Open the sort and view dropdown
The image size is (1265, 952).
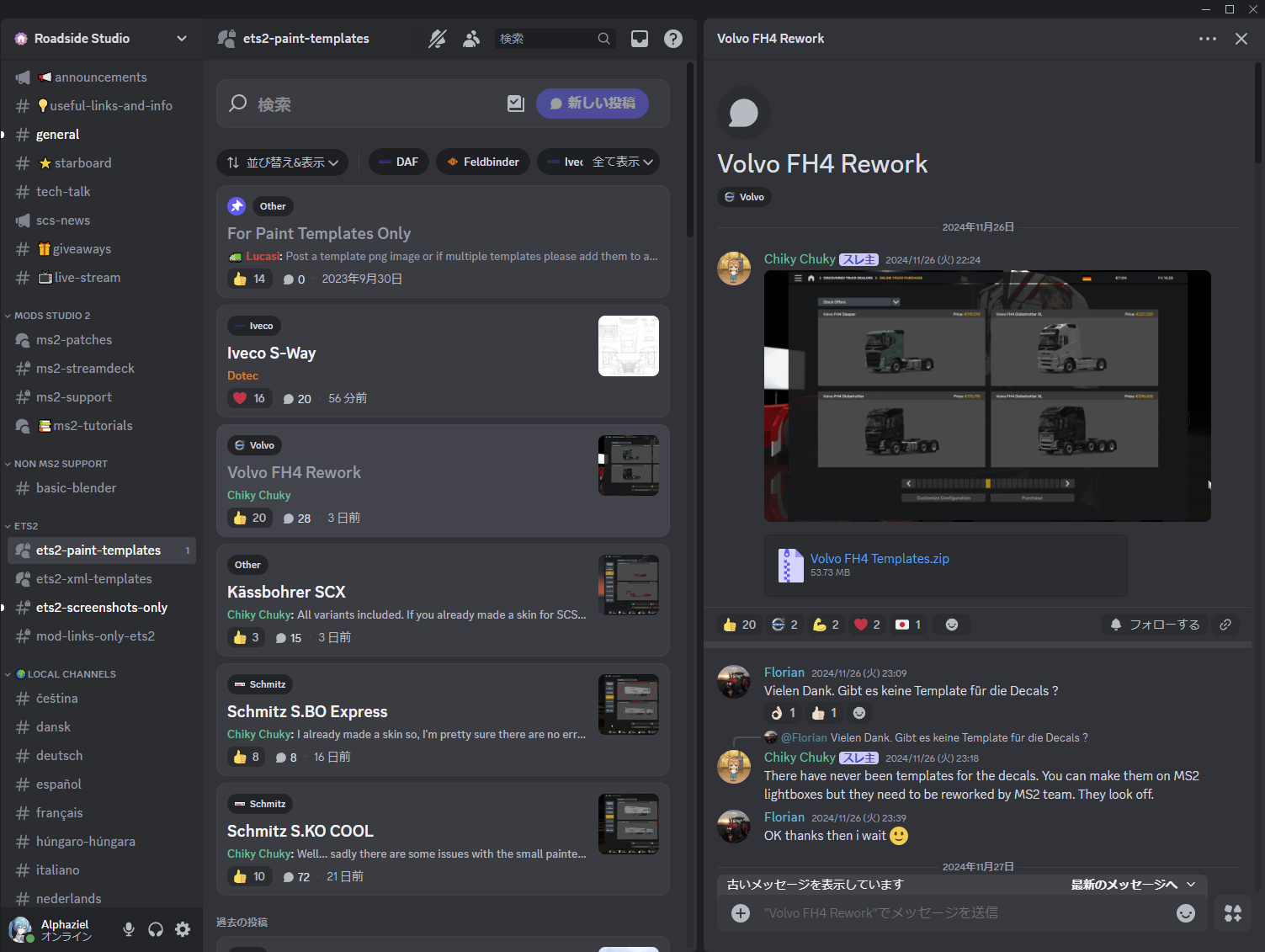283,162
